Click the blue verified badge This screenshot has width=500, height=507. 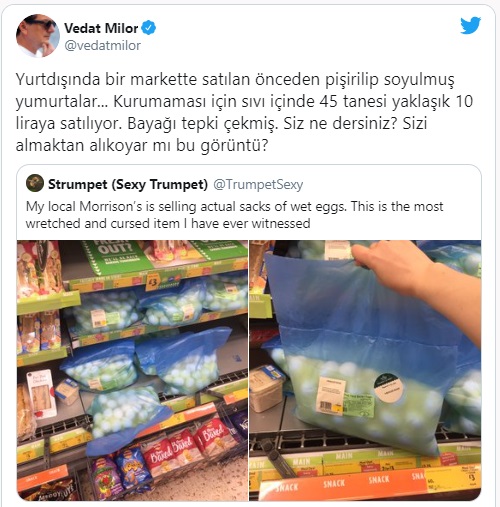click(x=149, y=28)
